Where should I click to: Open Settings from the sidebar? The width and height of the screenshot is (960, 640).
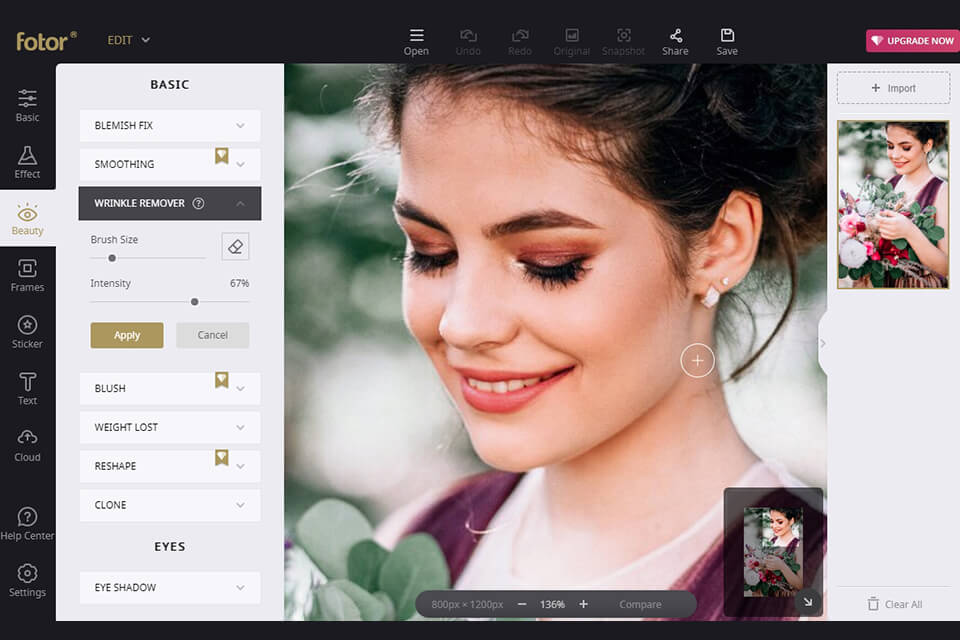coord(27,580)
